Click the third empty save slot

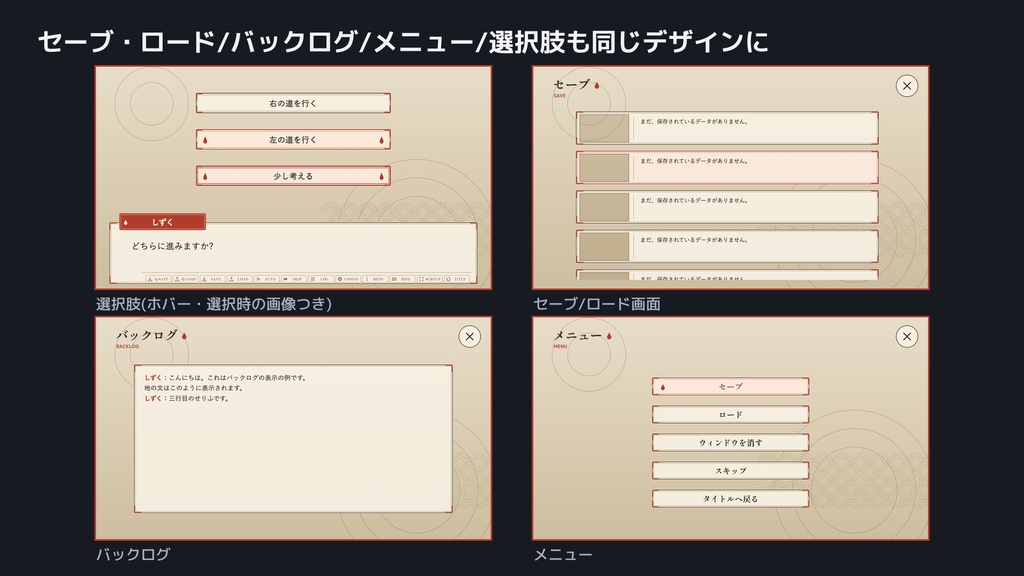click(x=727, y=207)
